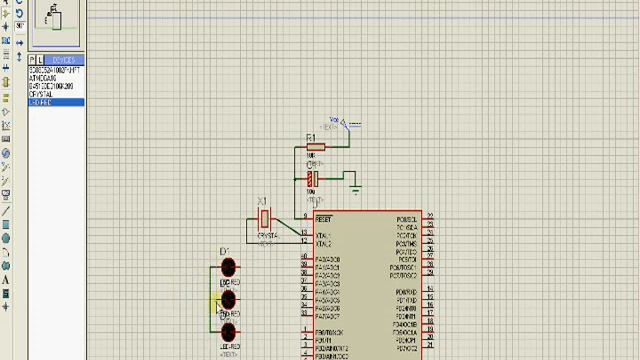Click X-mirror horizontal flip icon
This screenshot has width=640, height=360.
pyautogui.click(x=19, y=43)
